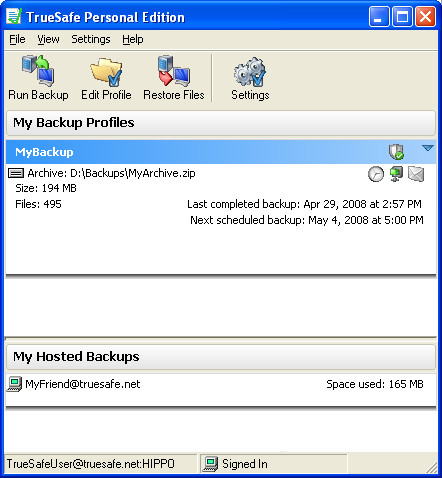This screenshot has height=478, width=442.
Task: Minimize the TrueSafe window
Action: pos(379,16)
